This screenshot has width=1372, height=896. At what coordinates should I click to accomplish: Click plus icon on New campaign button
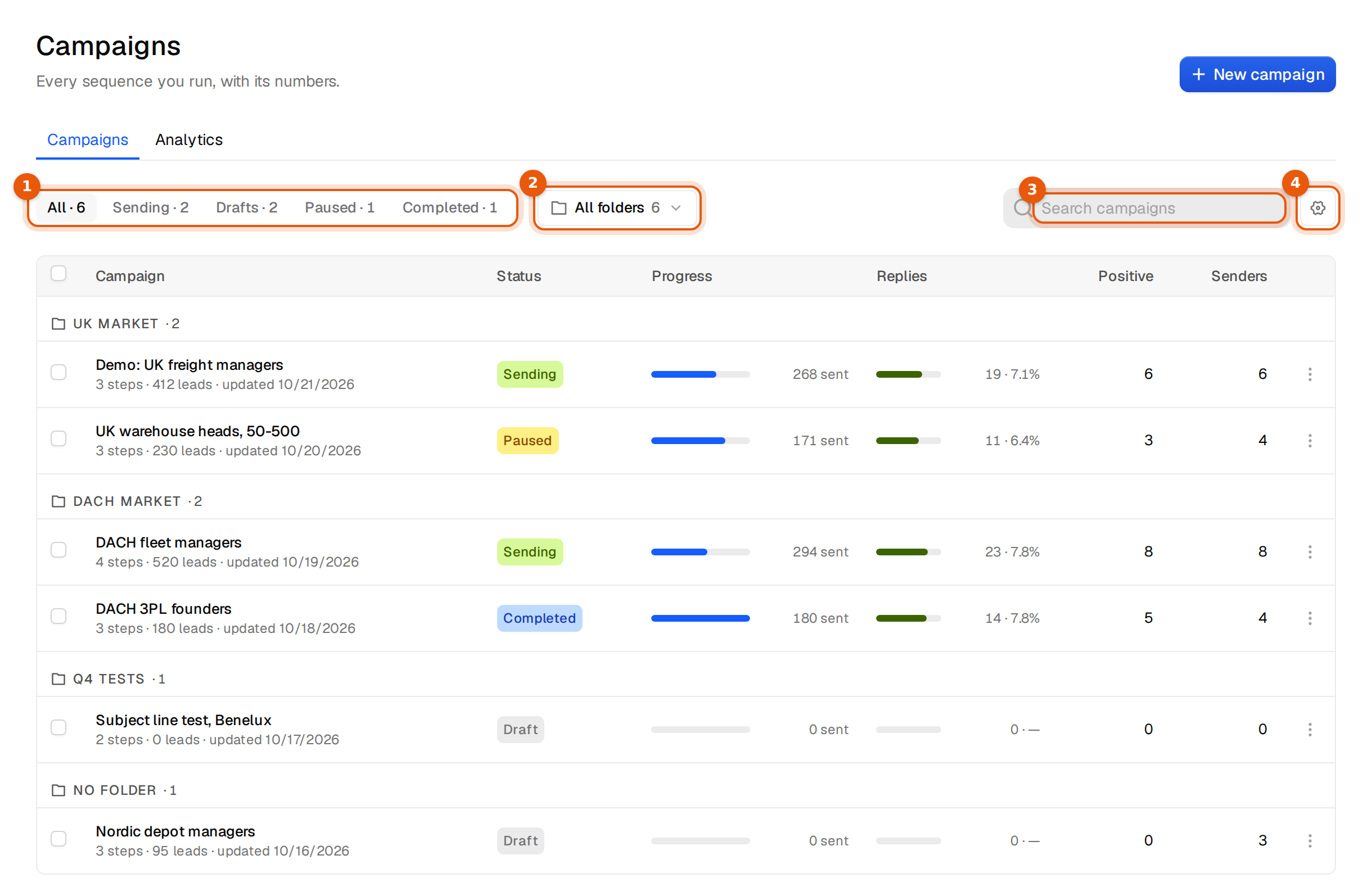tap(1198, 74)
